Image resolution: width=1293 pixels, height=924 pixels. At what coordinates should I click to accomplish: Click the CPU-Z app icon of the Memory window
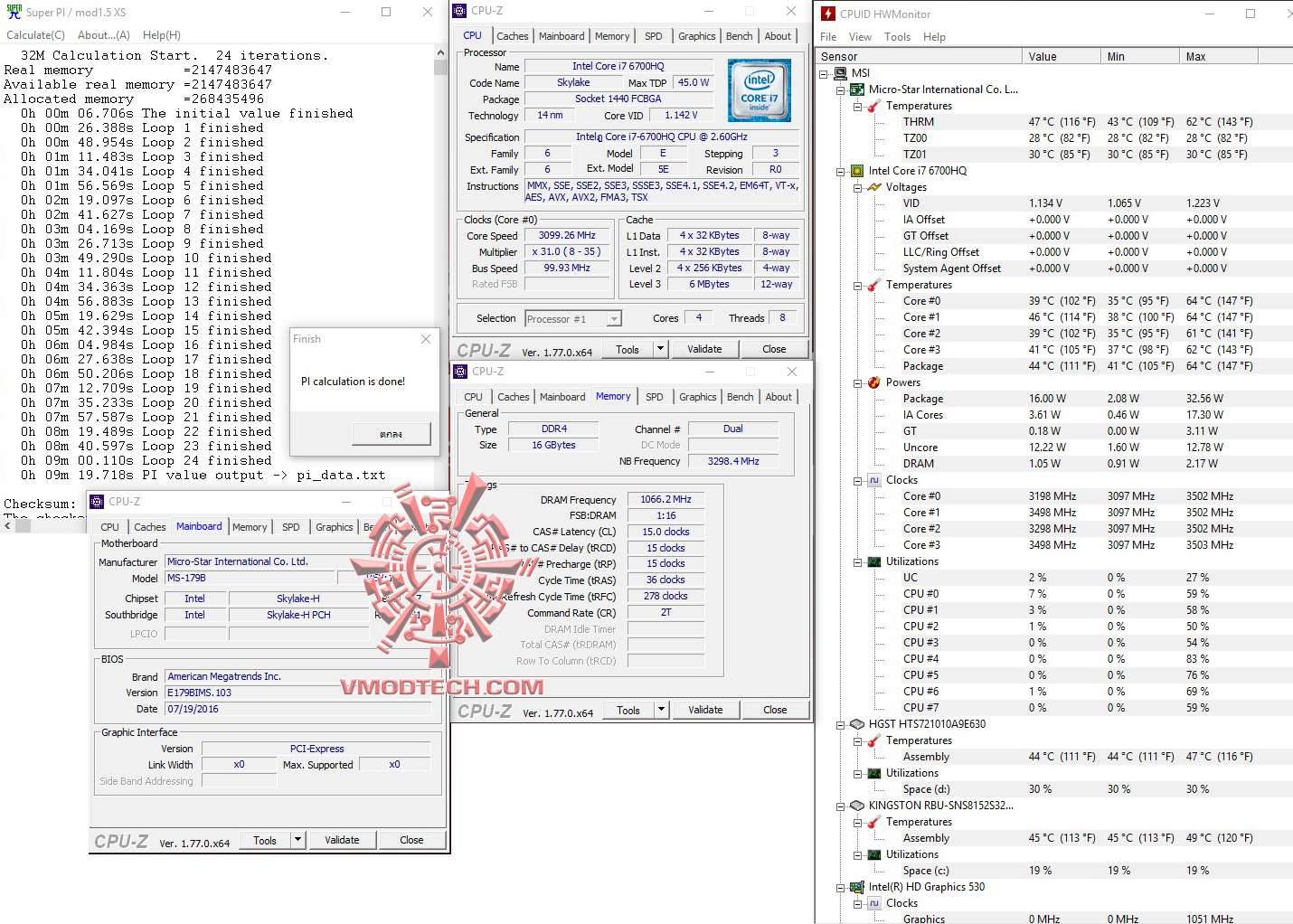pyautogui.click(x=460, y=372)
